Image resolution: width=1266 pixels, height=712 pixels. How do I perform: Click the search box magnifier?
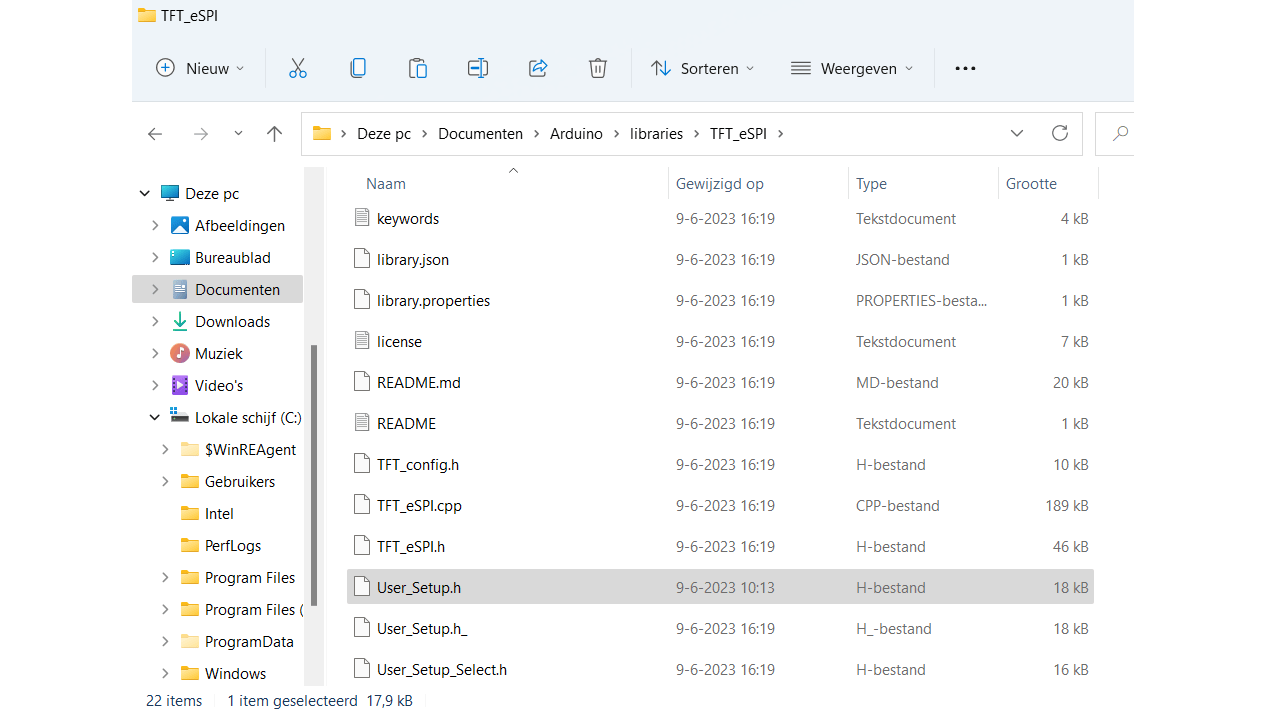point(1121,133)
